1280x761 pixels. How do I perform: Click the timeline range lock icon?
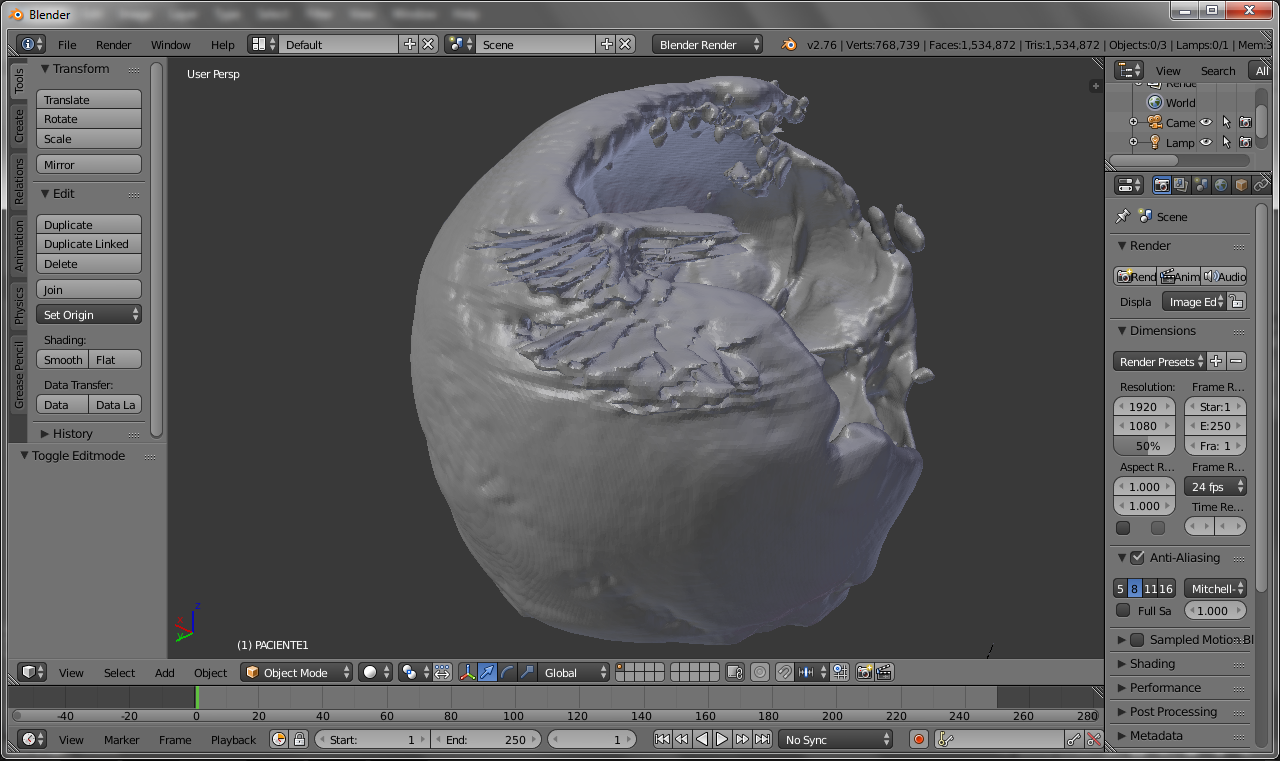[298, 740]
